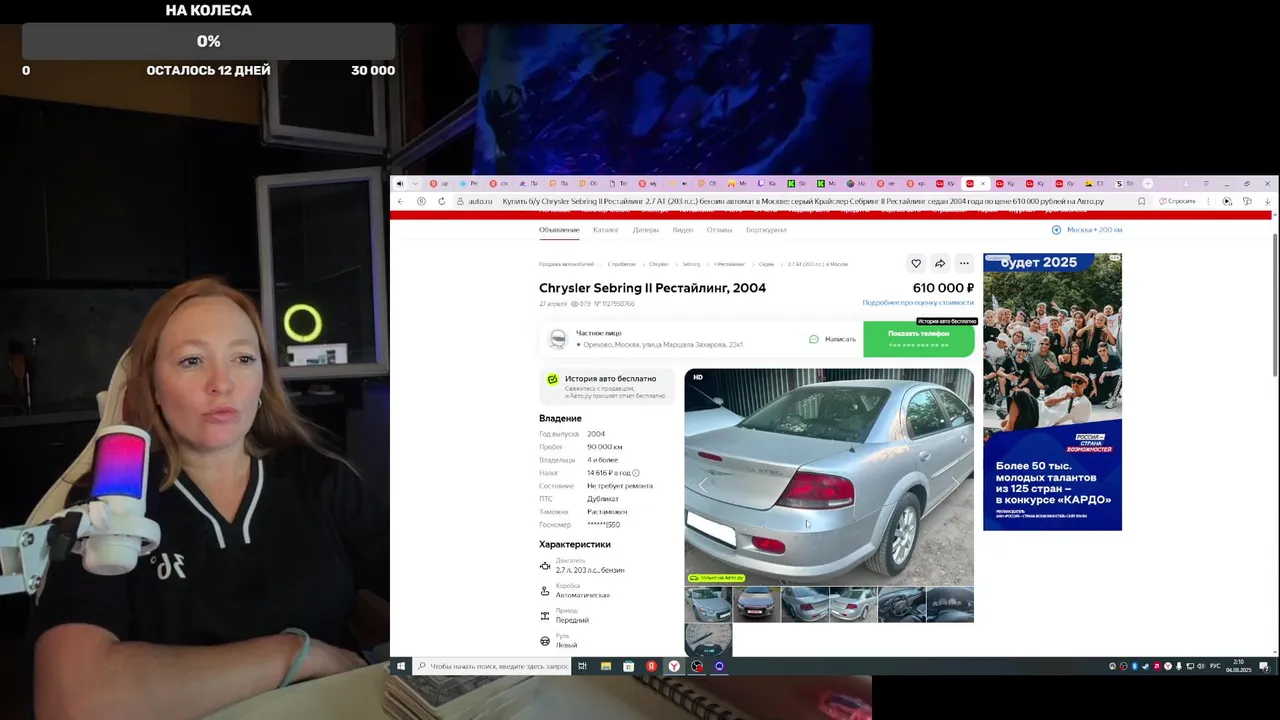Open the fourth thumbnail, rear side view
The height and width of the screenshot is (720, 1280).
[x=853, y=604]
